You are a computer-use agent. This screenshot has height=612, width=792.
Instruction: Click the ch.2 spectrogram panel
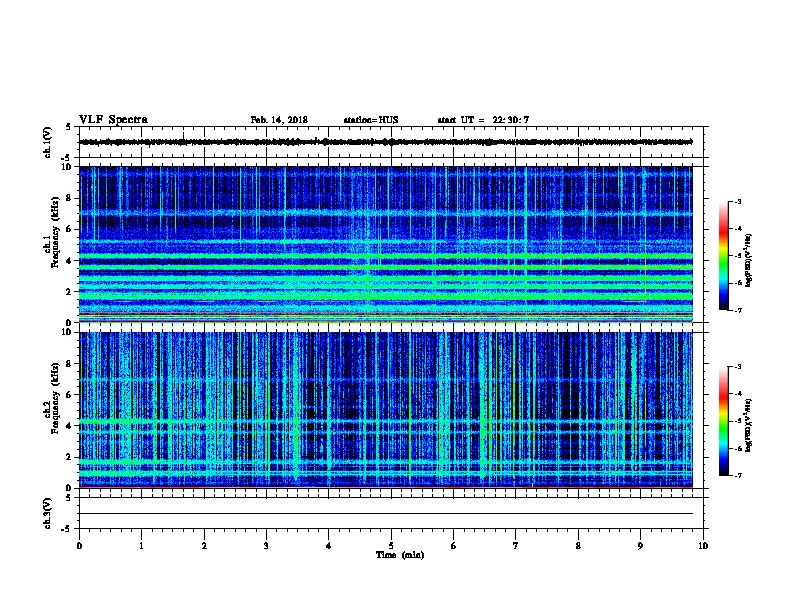coord(385,410)
